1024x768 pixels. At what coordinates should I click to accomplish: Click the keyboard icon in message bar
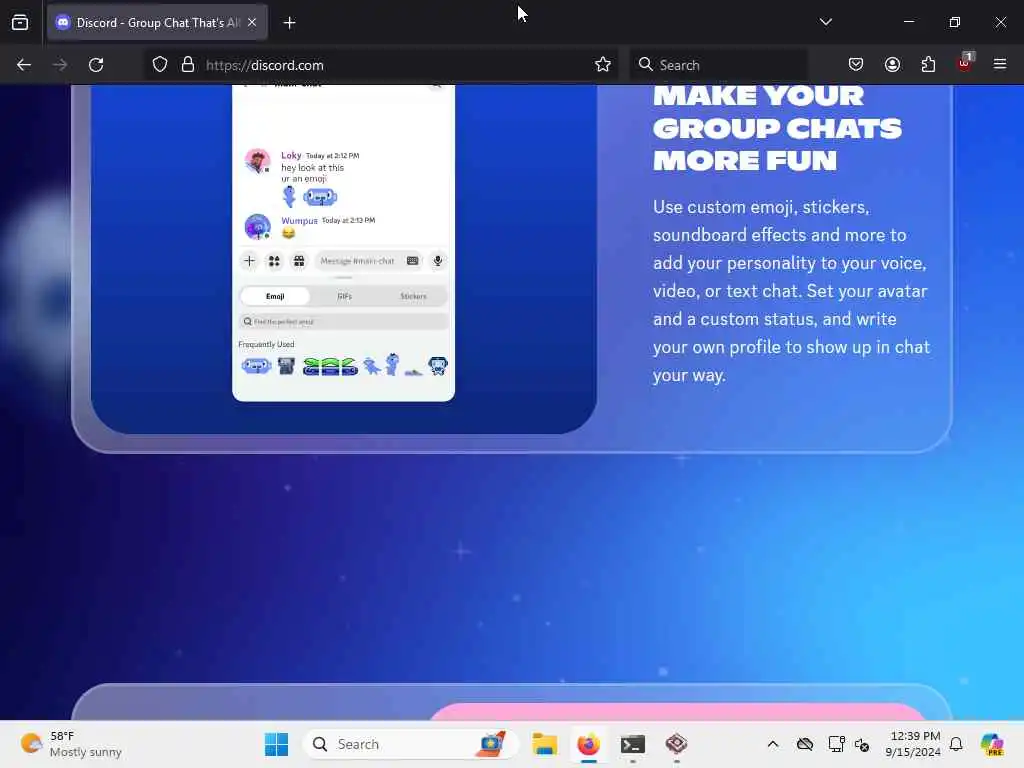click(412, 261)
